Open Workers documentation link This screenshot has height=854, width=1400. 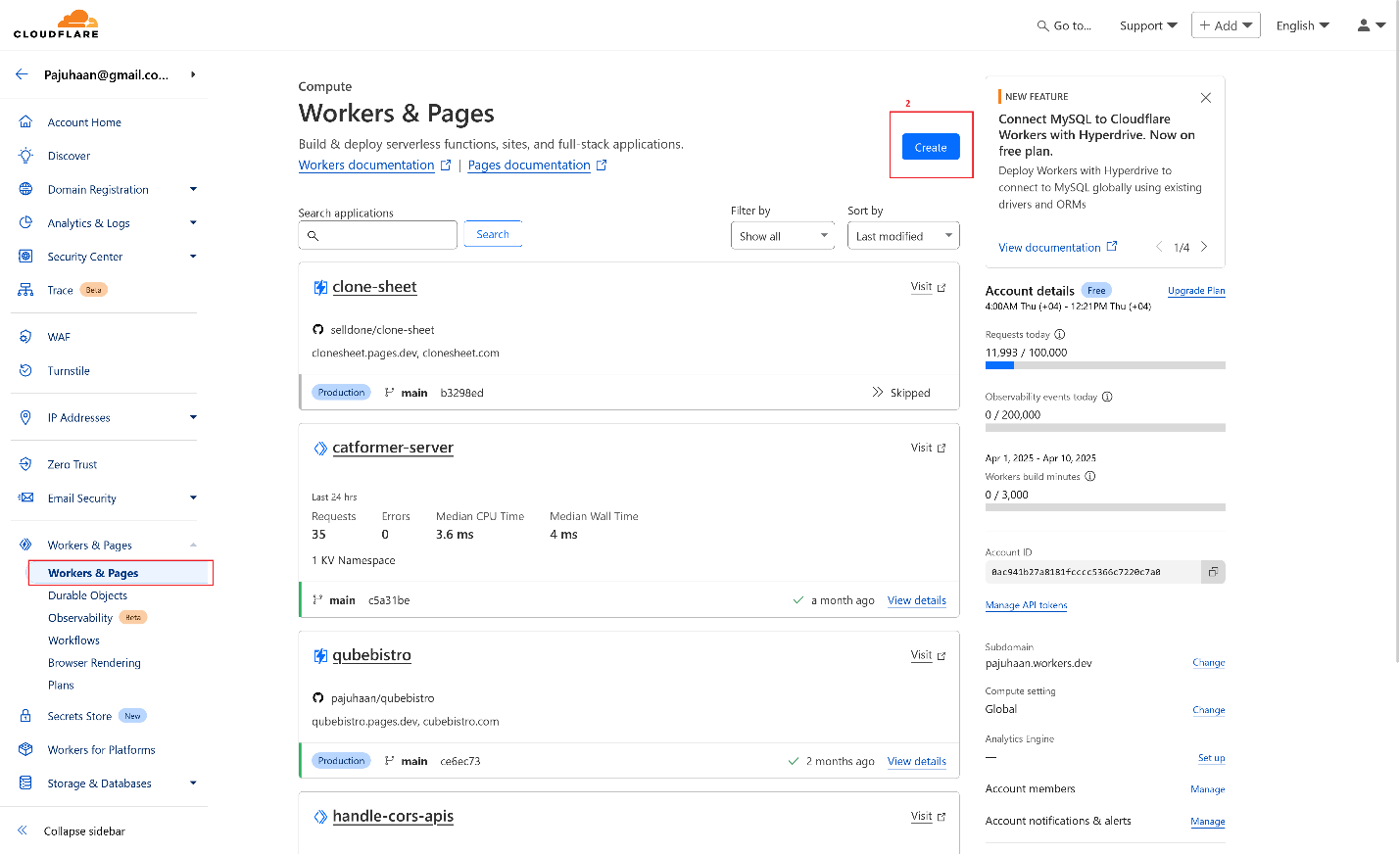pyautogui.click(x=374, y=166)
